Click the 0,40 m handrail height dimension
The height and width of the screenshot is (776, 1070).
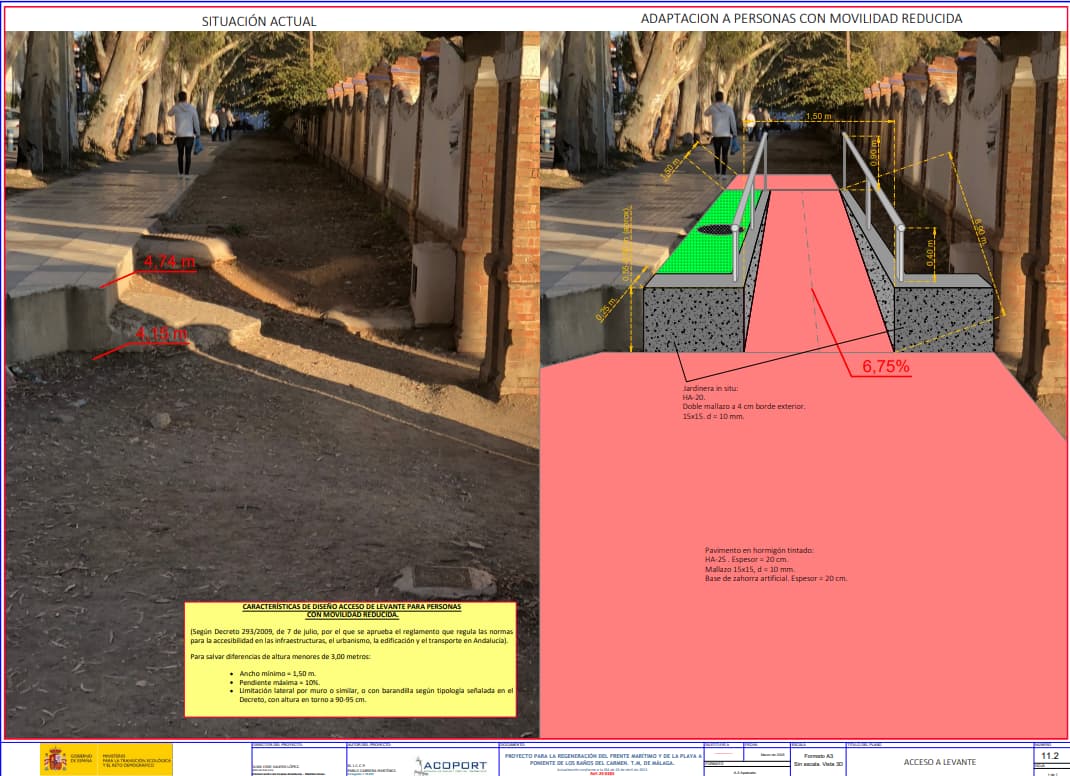pos(930,253)
